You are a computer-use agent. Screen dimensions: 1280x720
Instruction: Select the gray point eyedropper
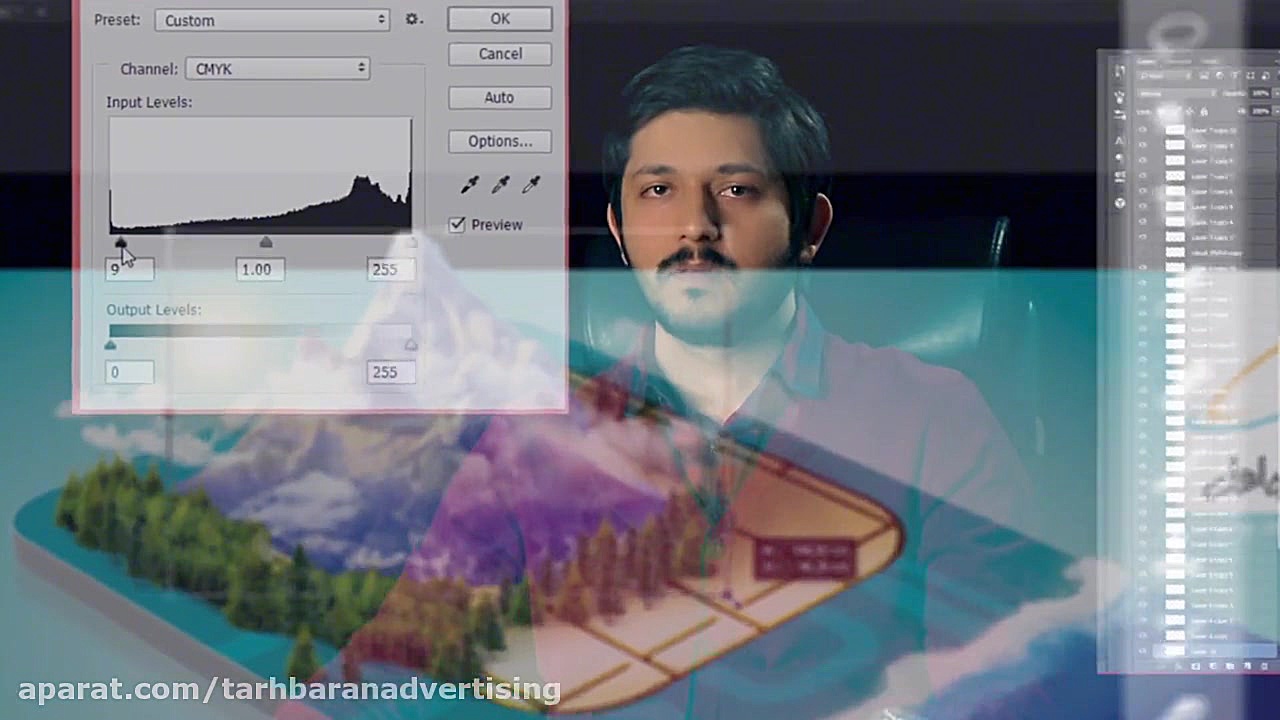point(500,184)
